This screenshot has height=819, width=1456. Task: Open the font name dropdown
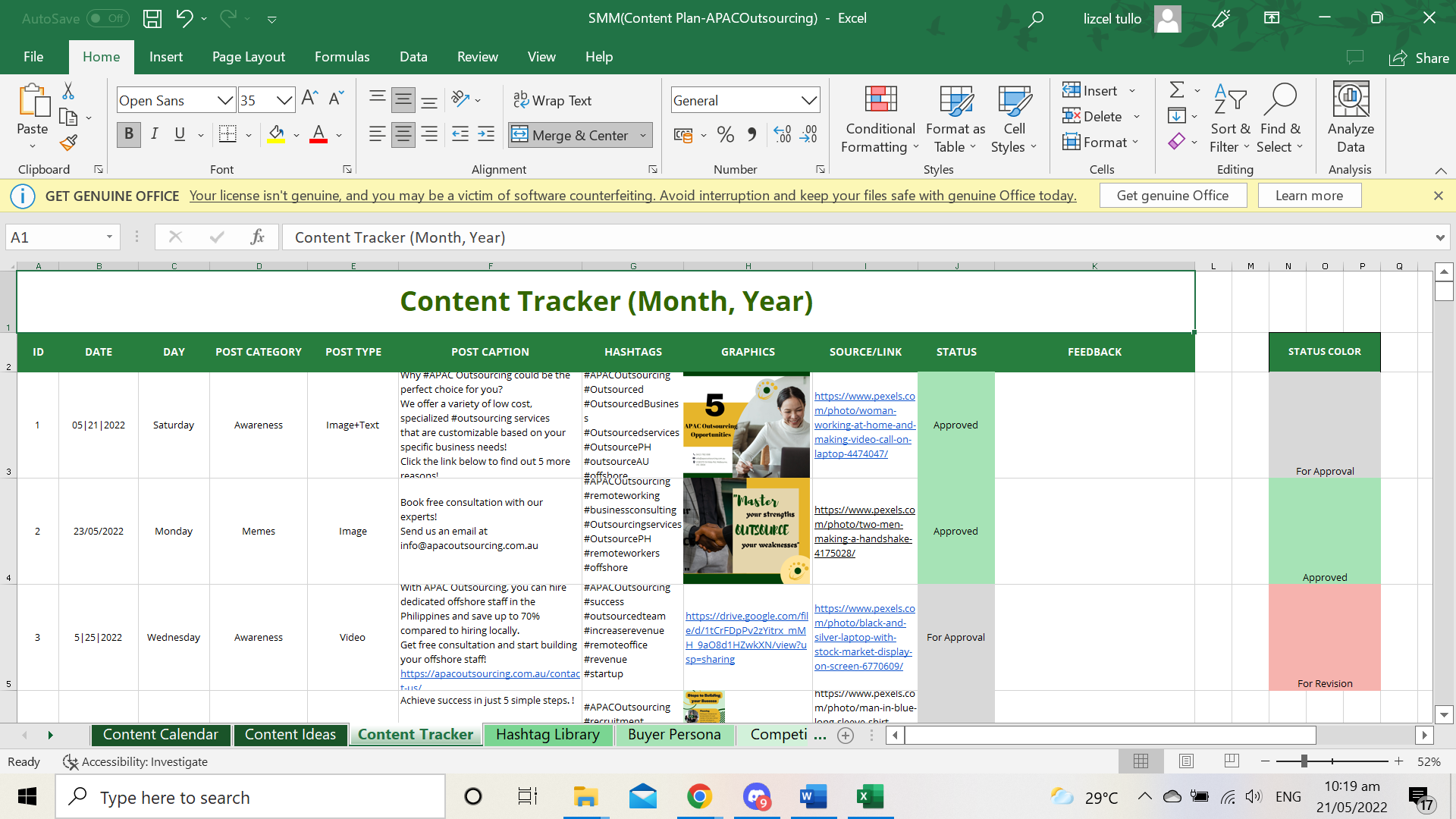tap(225, 100)
